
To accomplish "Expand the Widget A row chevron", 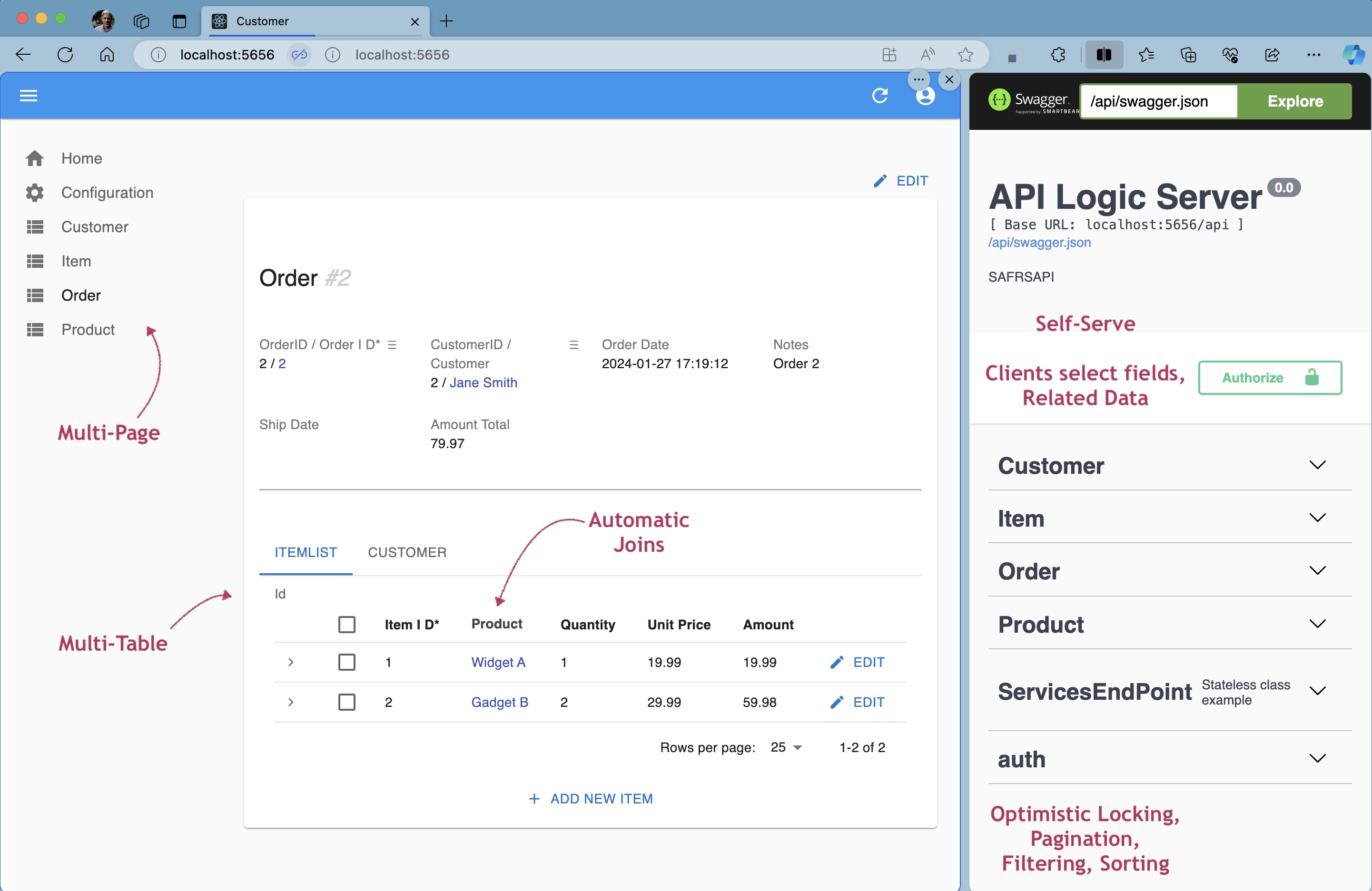I will (x=291, y=662).
